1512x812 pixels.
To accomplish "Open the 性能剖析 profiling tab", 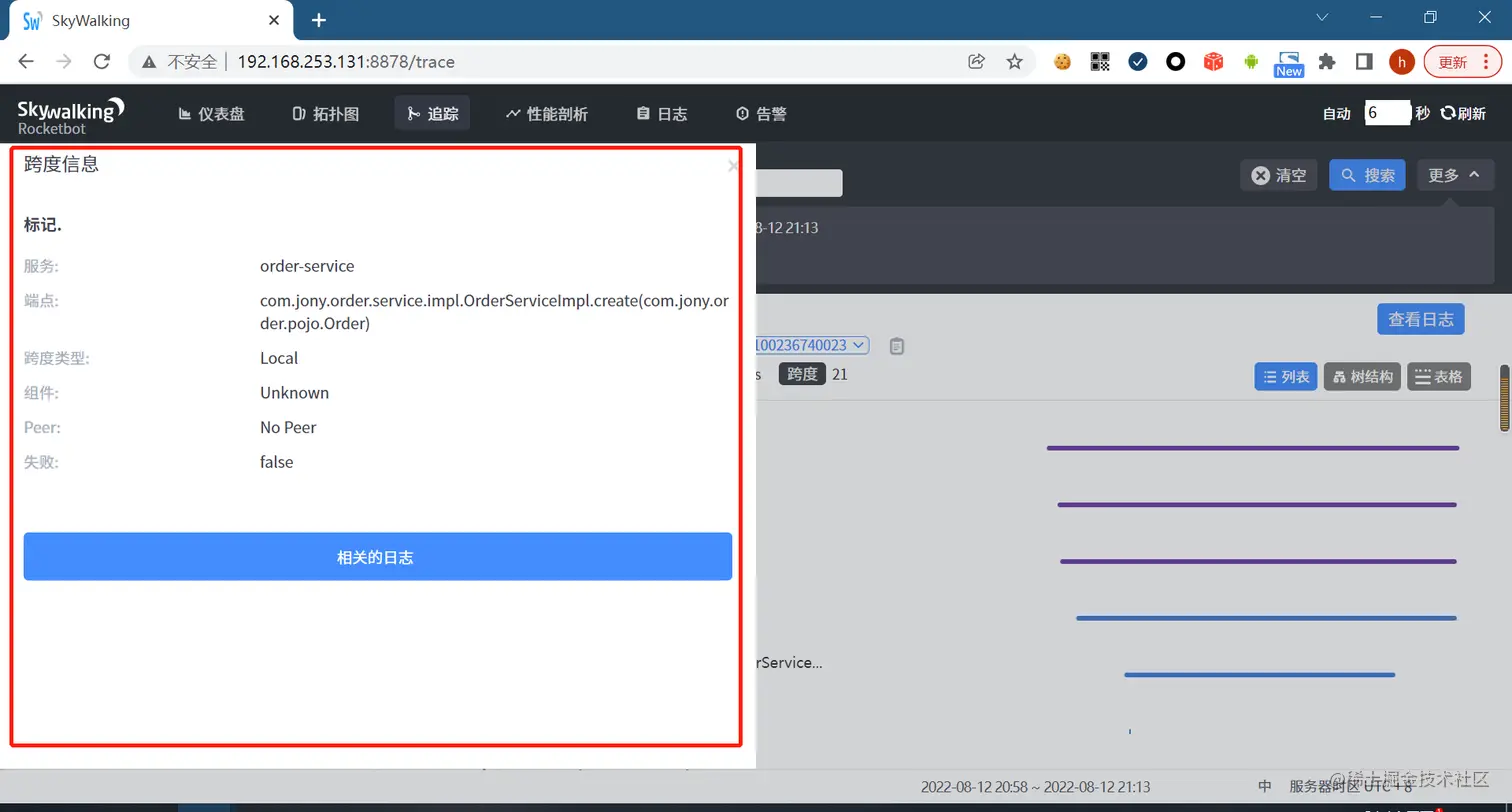I will [546, 114].
